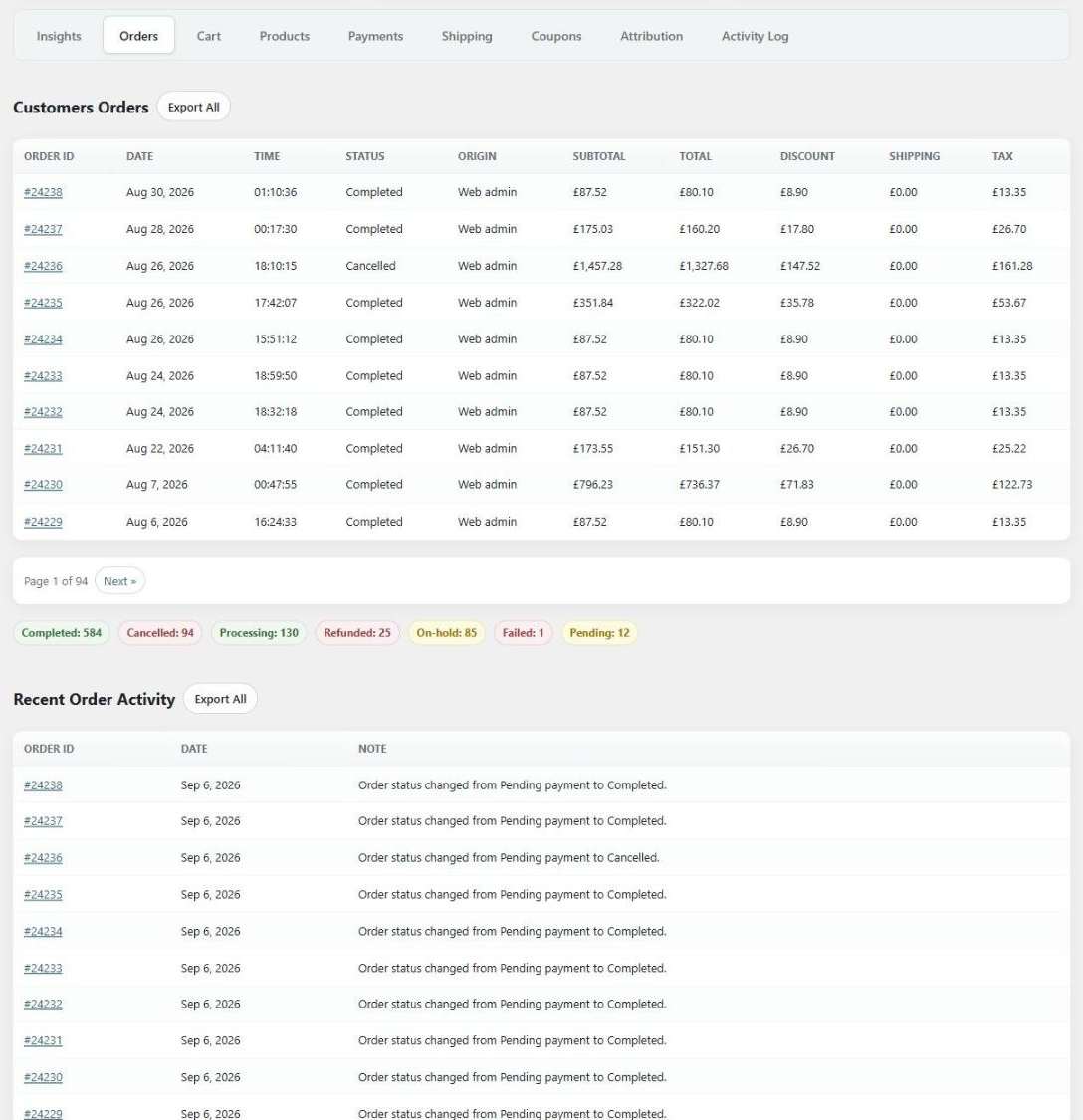Click the Failed: 1 status badge

tap(523, 633)
